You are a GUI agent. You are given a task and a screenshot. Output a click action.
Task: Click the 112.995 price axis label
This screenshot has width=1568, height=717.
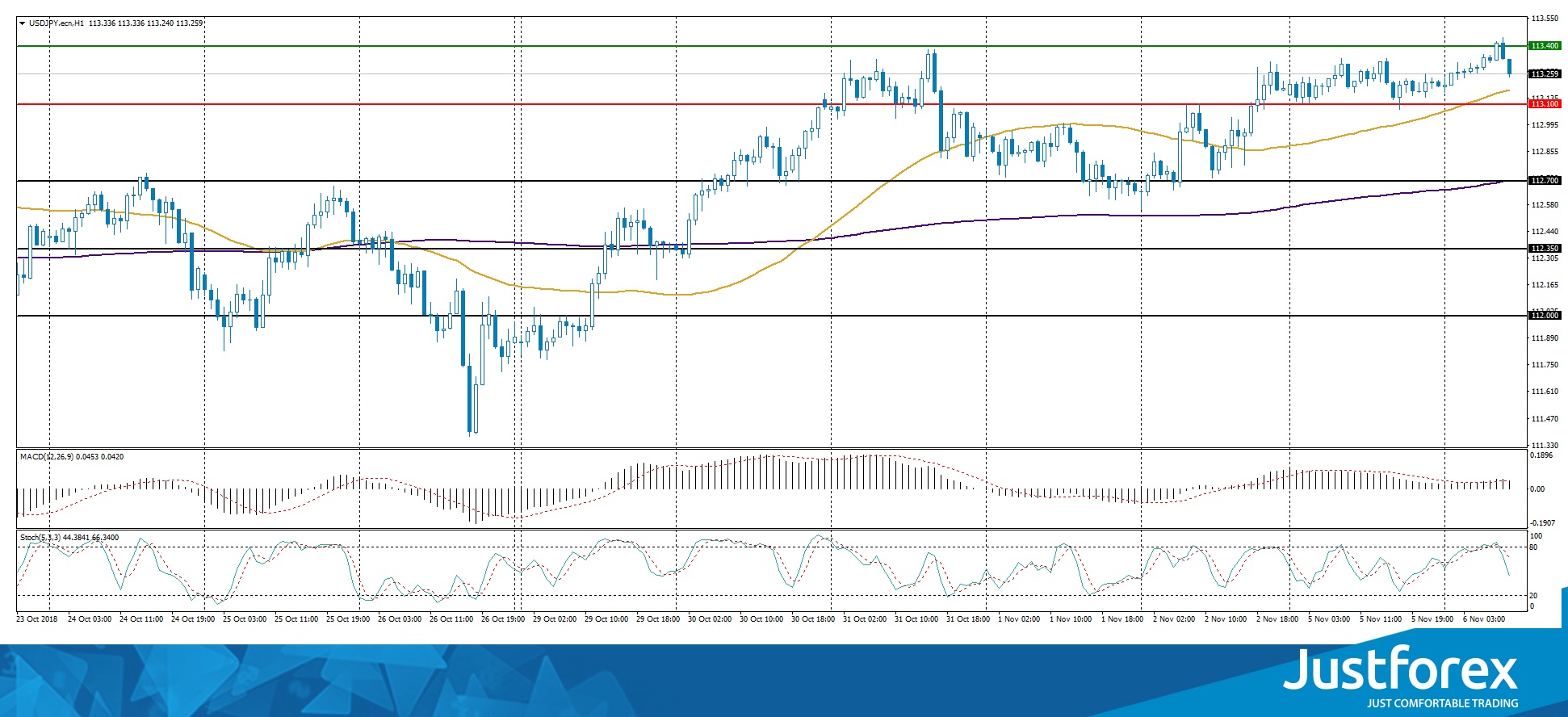tap(1545, 125)
